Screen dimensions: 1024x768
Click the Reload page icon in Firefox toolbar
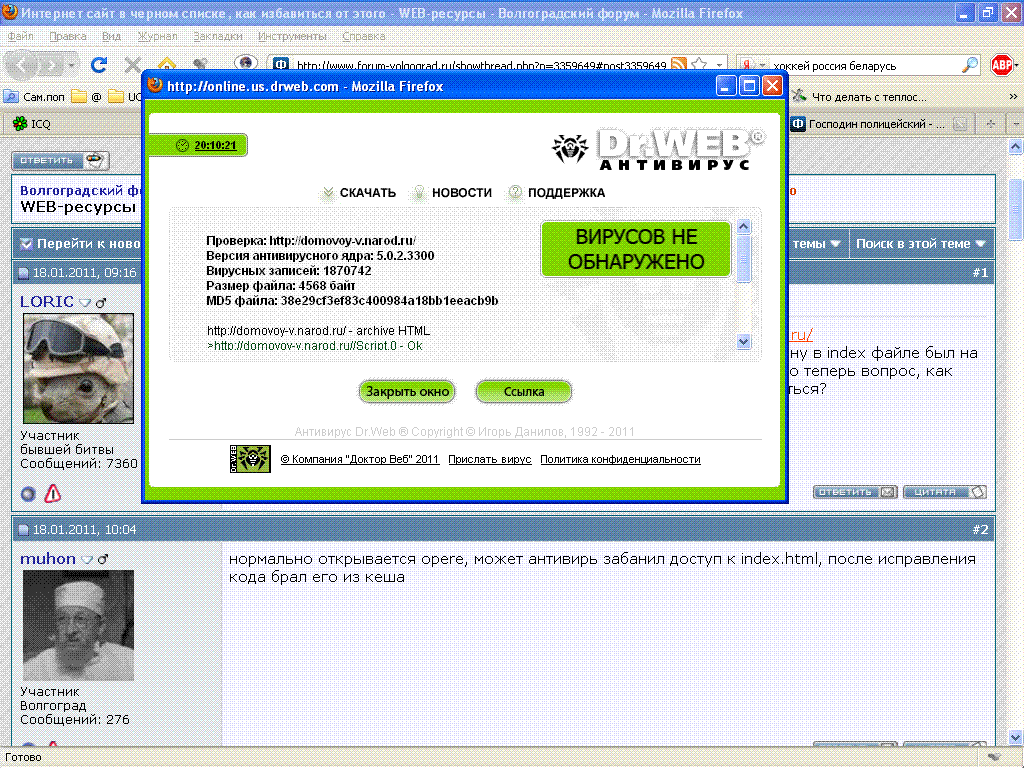coord(99,65)
